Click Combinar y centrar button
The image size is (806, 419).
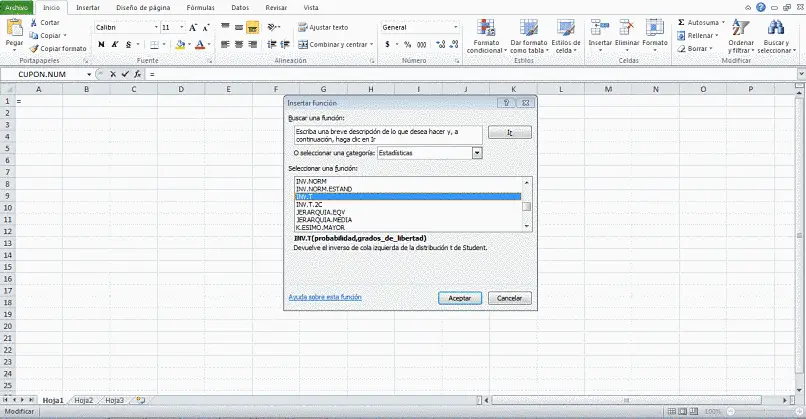(332, 45)
